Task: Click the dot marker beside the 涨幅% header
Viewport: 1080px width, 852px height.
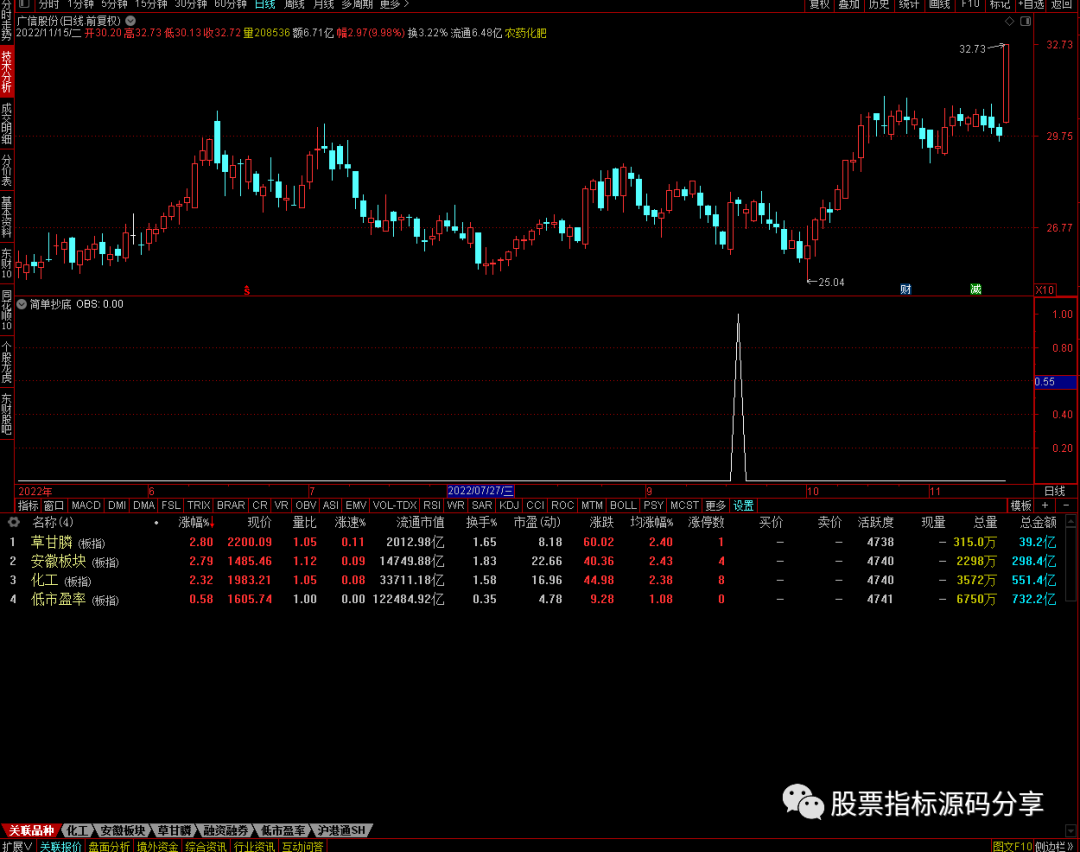Action: 156,523
